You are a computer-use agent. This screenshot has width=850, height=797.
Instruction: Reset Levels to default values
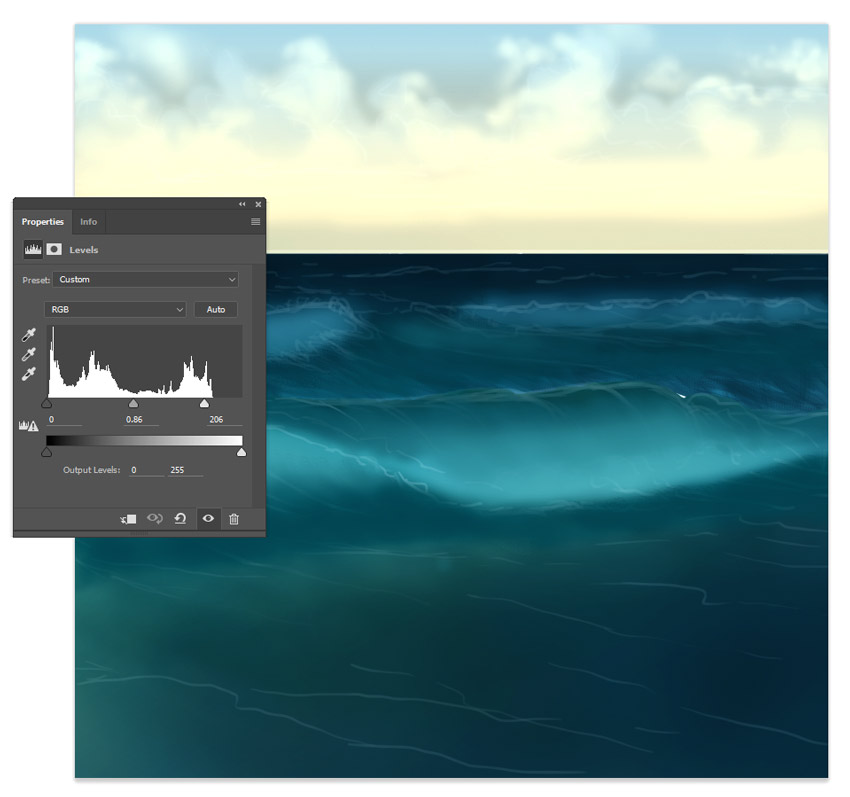pos(182,518)
